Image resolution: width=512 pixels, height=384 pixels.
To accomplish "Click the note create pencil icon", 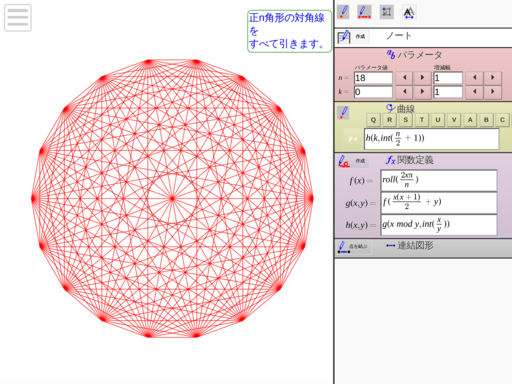I will [x=344, y=37].
